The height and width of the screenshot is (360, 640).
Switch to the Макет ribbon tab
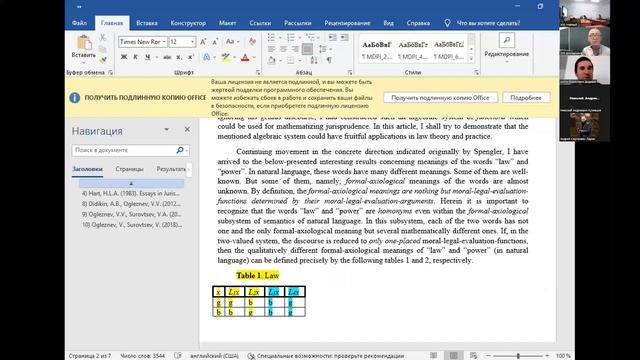227,23
